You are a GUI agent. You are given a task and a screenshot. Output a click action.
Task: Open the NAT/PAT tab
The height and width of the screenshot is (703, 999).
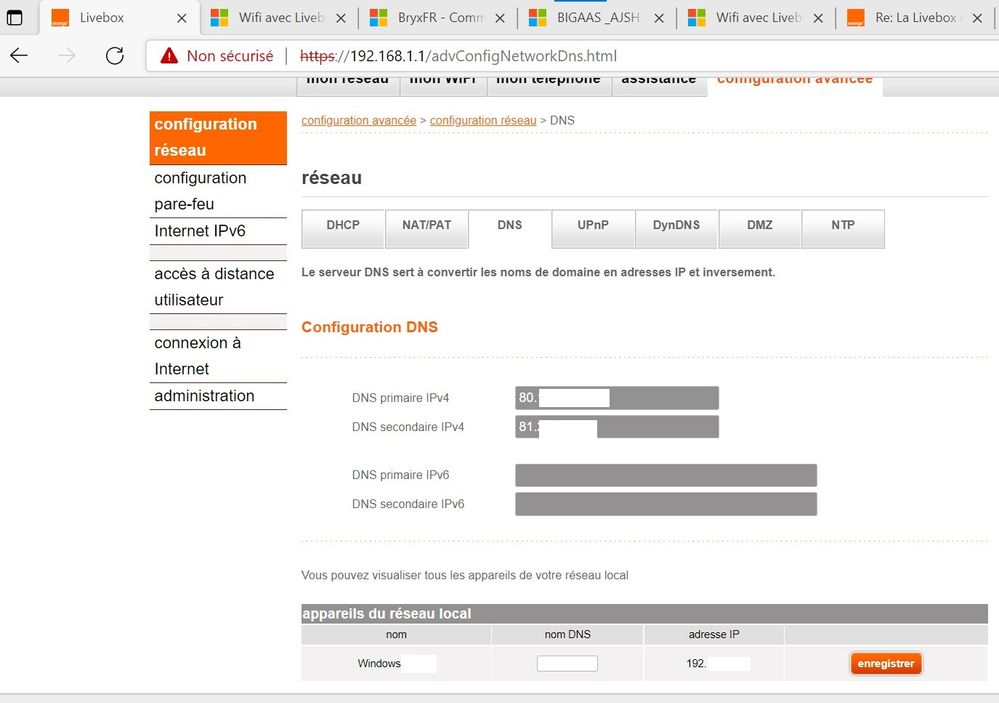(426, 226)
